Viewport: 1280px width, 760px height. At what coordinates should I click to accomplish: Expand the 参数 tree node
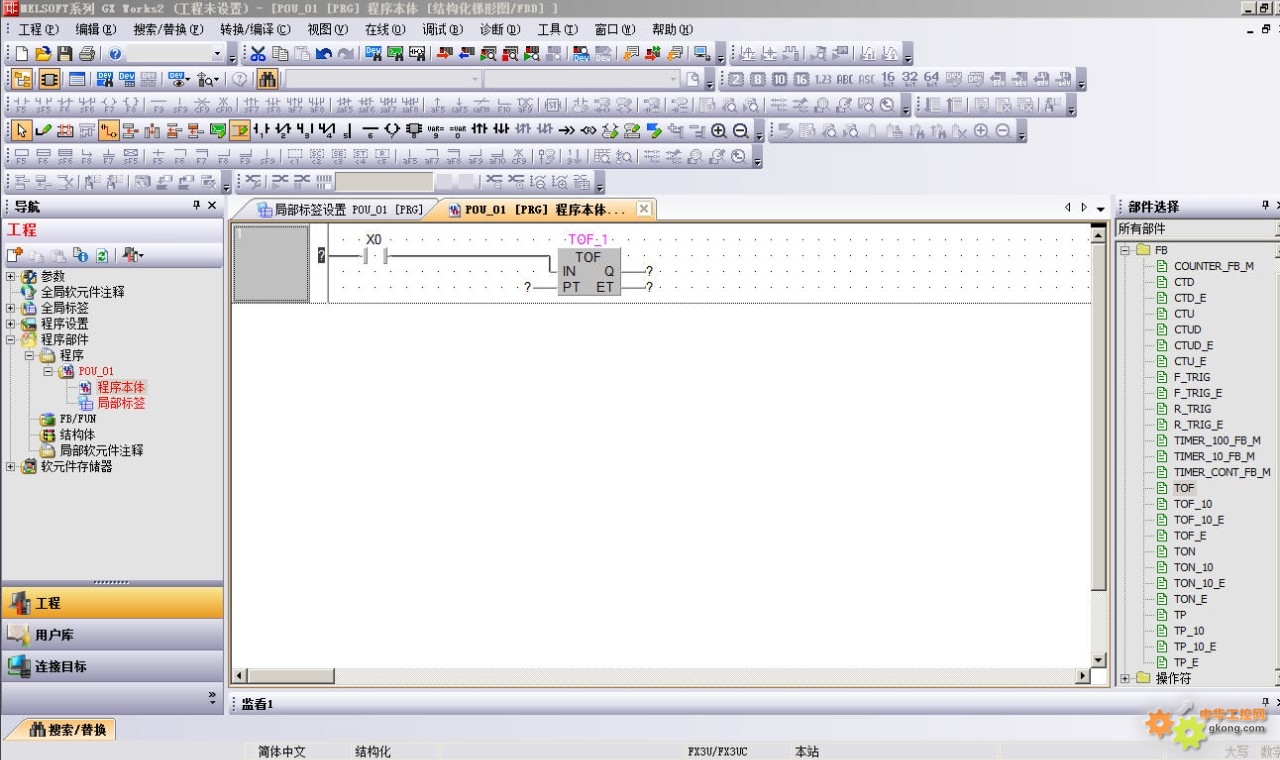[x=11, y=276]
